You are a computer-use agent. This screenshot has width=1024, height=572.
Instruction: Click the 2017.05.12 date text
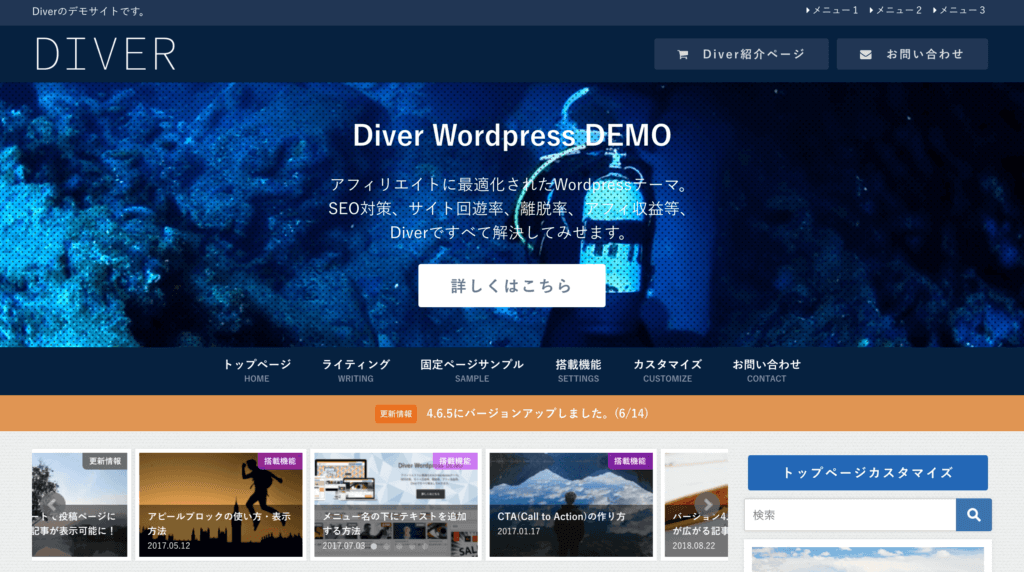tap(168, 546)
